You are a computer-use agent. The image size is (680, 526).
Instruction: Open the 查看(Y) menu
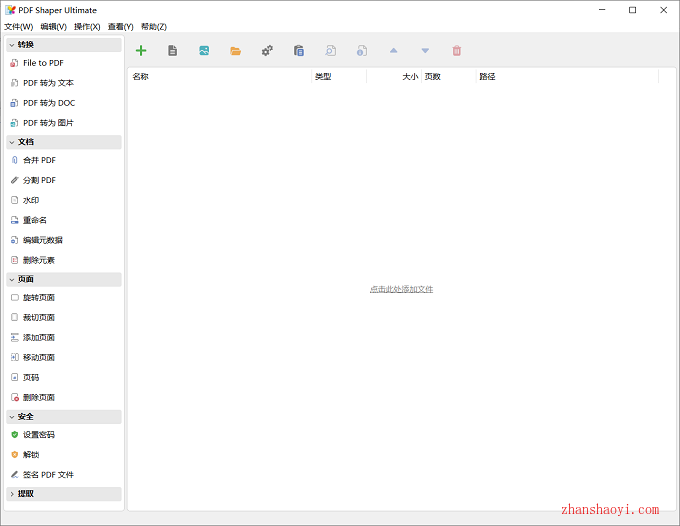pos(121,26)
